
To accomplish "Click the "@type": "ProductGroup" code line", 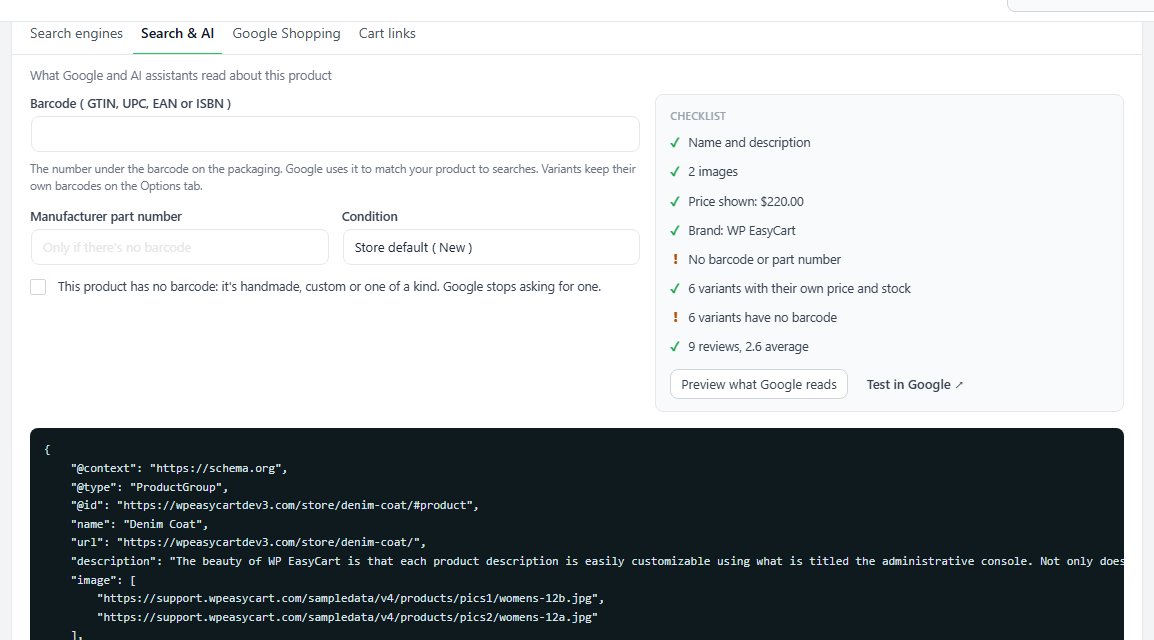I will [149, 487].
